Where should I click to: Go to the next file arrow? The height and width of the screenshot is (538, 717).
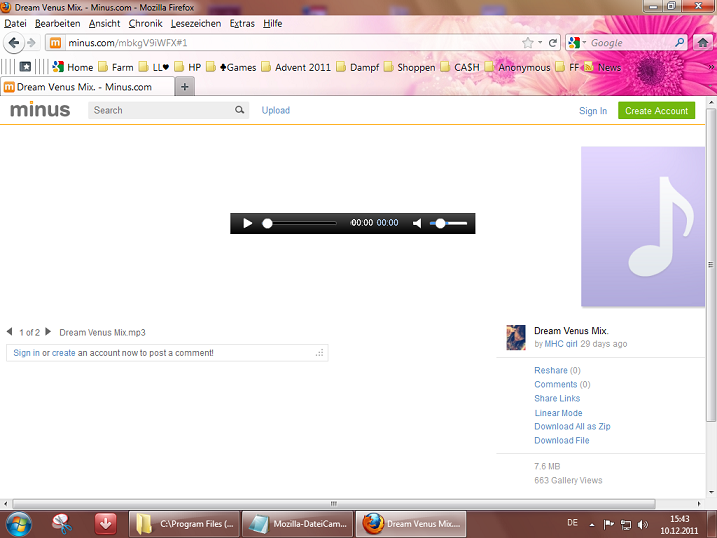pos(48,332)
